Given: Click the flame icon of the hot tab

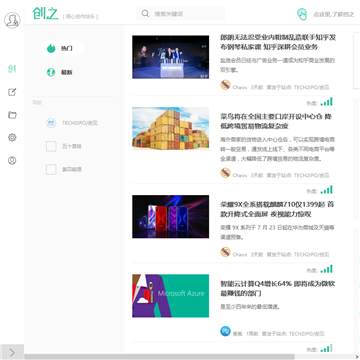Looking at the screenshot, I should [x=51, y=48].
